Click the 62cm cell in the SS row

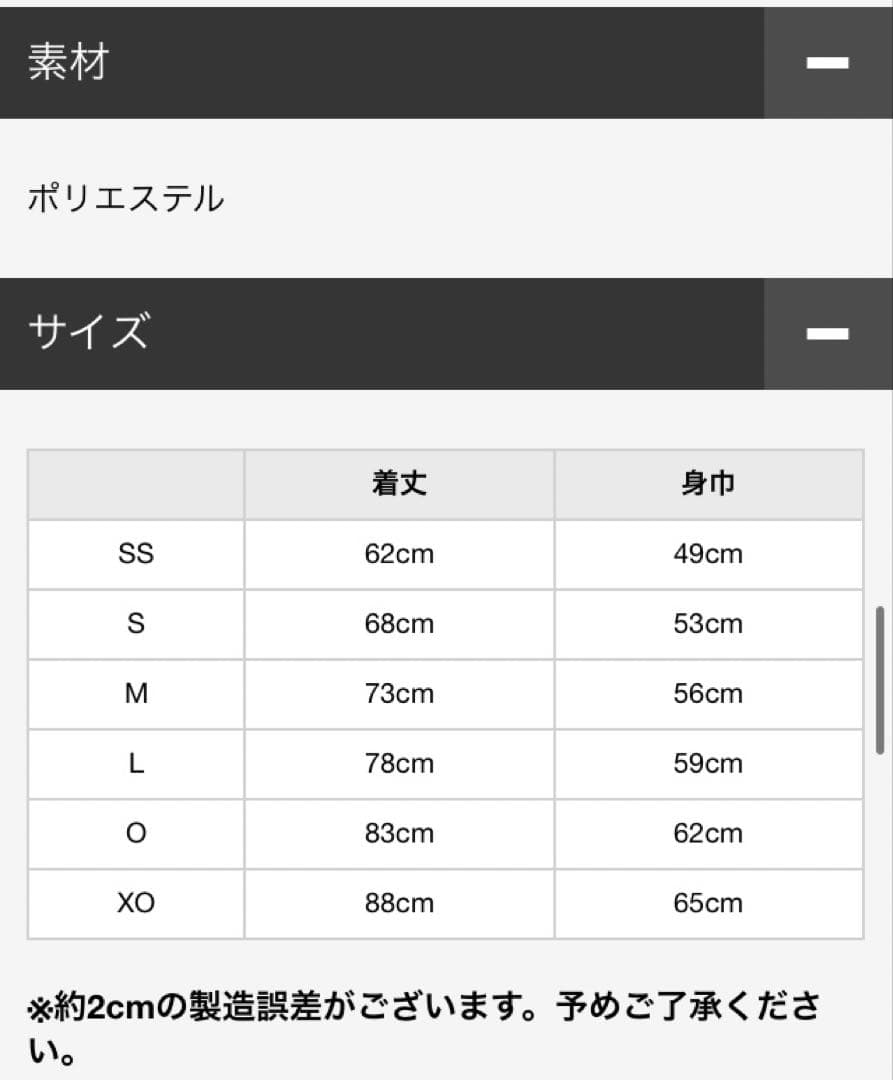point(397,554)
